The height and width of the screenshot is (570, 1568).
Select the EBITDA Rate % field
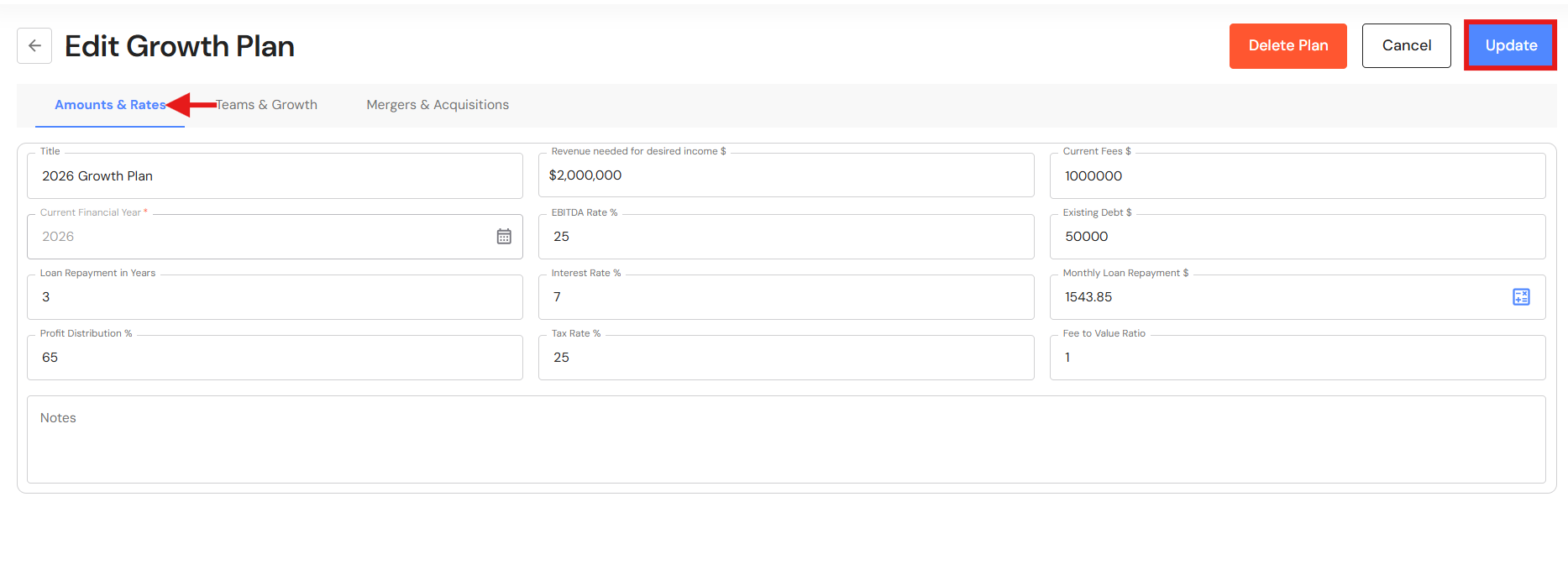point(785,237)
